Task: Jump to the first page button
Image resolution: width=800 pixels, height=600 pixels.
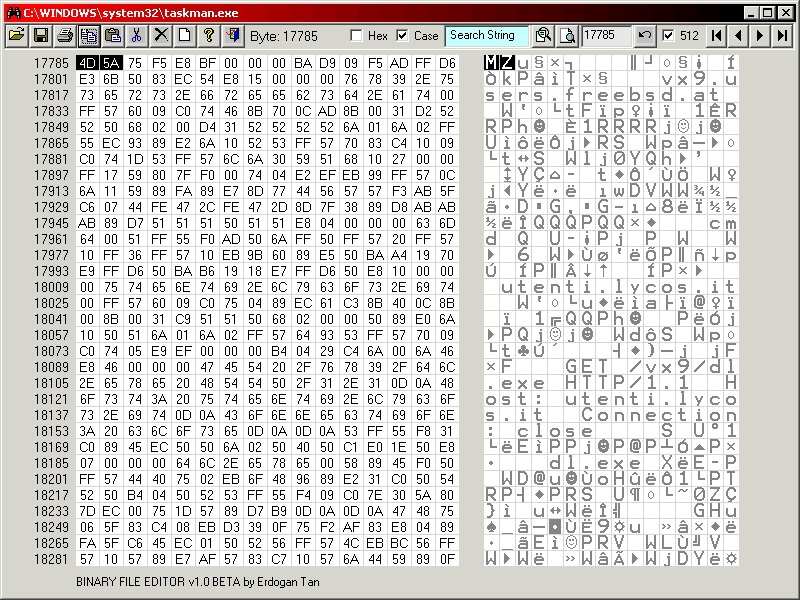Action: point(716,35)
